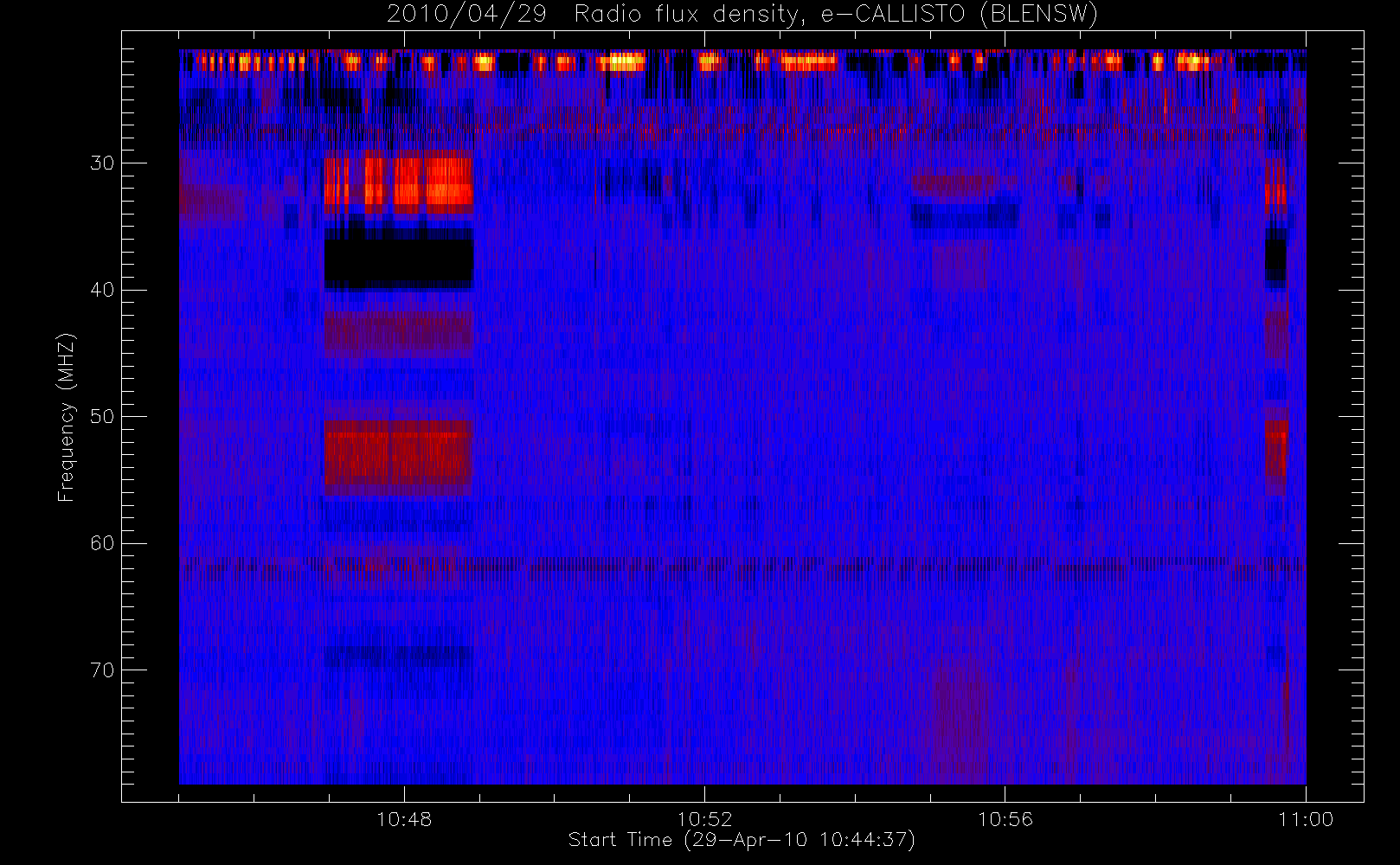Click the '10:52' time tick label
The image size is (1400, 865).
point(704,819)
